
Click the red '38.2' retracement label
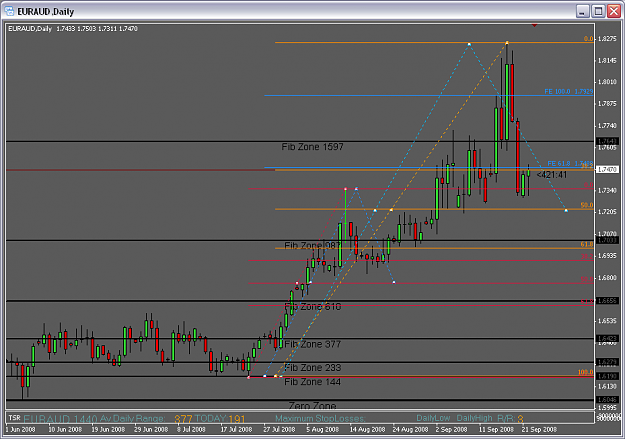click(587, 256)
